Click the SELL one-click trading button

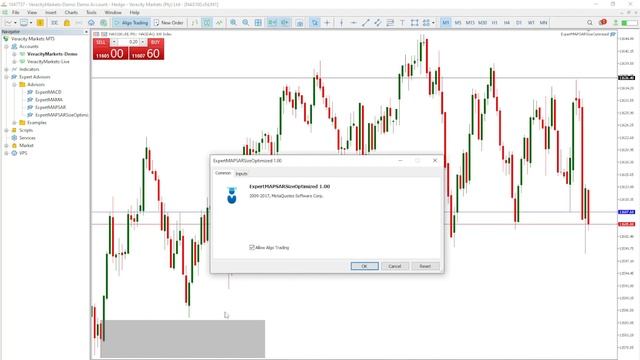click(x=110, y=49)
